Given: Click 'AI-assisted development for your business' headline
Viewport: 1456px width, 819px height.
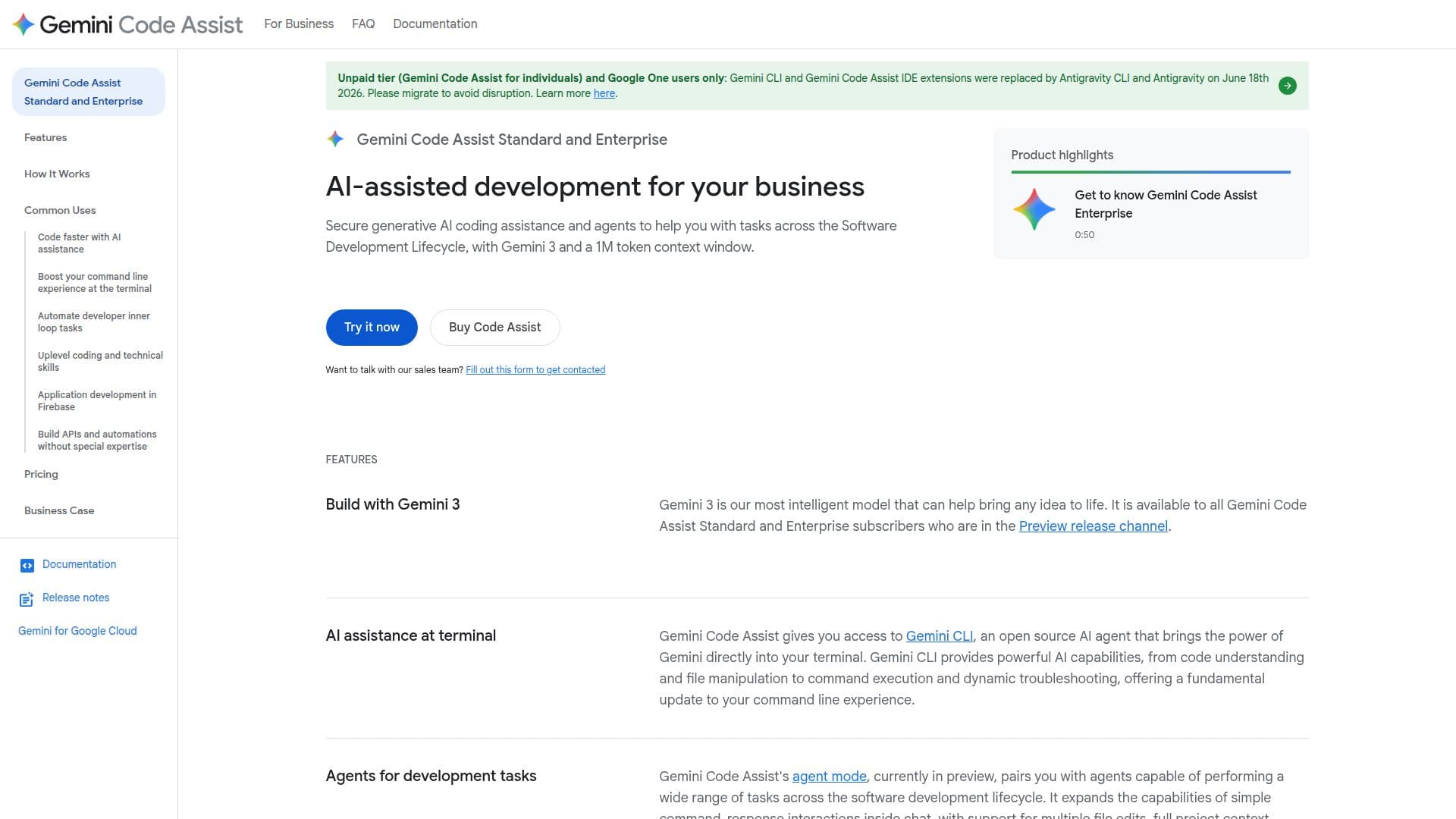Looking at the screenshot, I should 595,187.
